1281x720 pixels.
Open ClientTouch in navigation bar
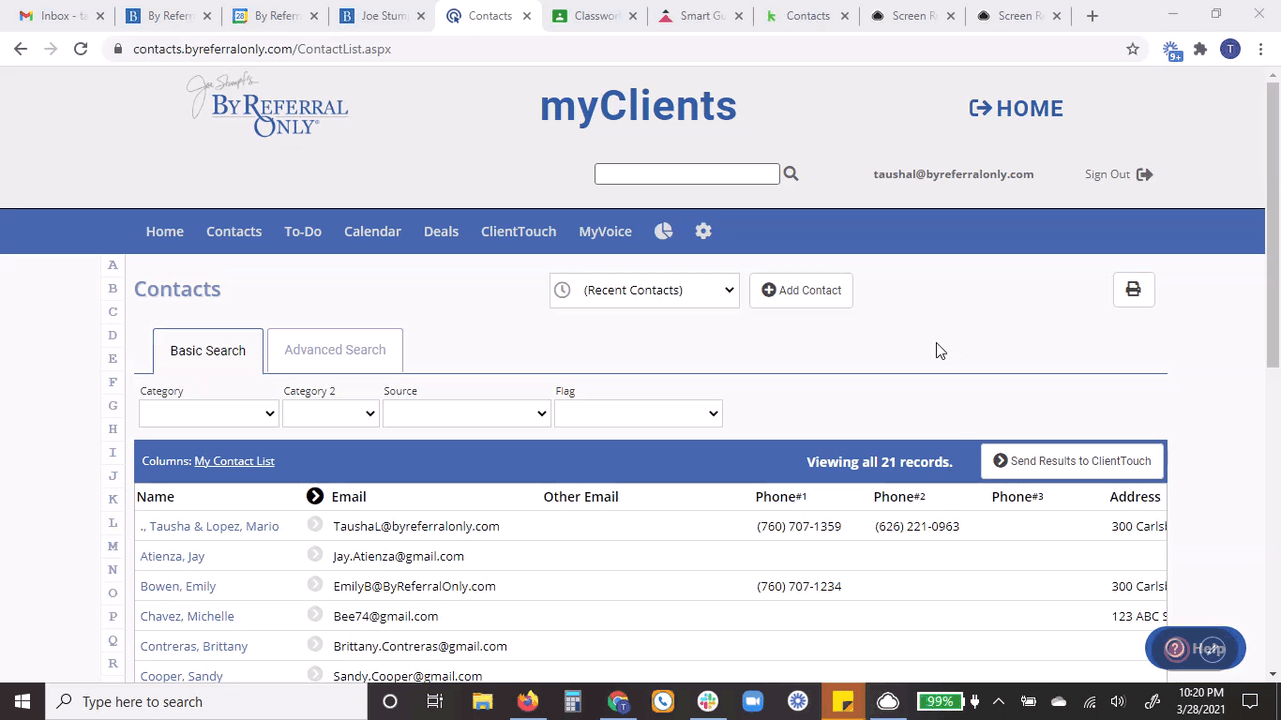(518, 231)
